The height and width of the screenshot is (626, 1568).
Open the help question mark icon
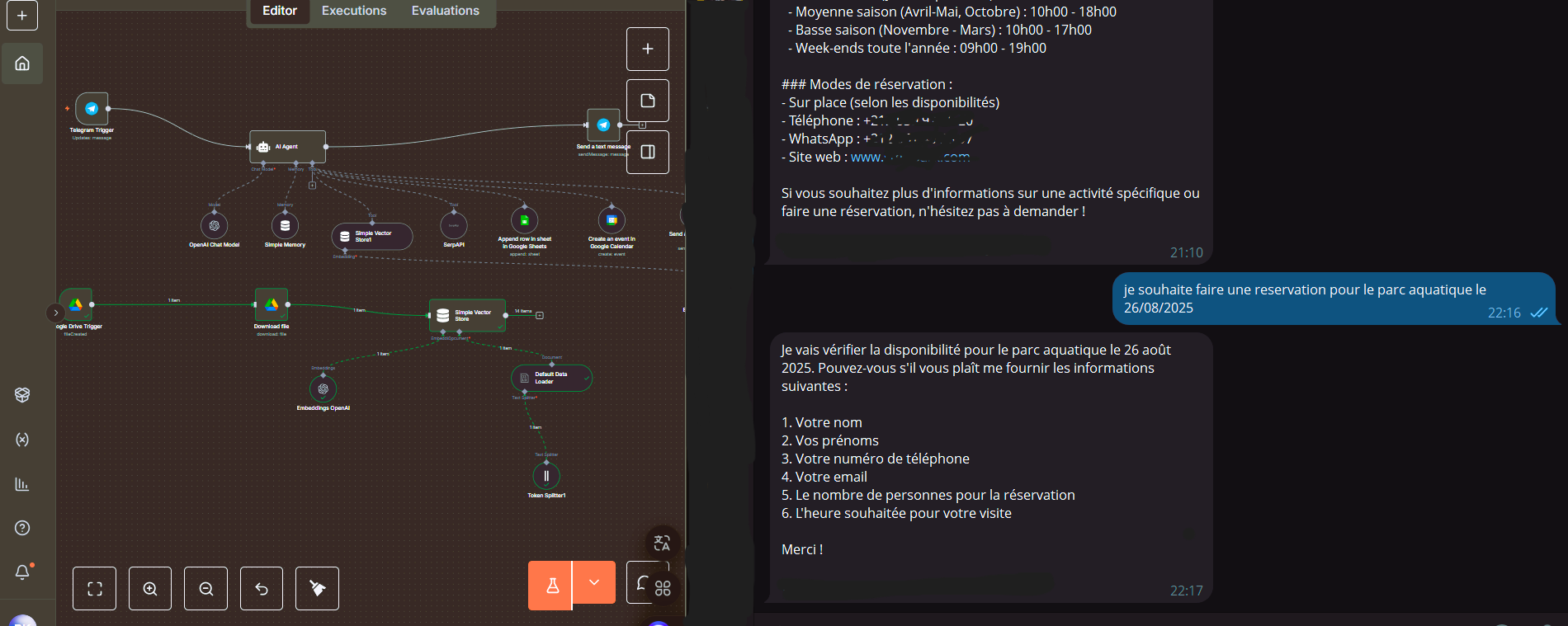click(22, 528)
